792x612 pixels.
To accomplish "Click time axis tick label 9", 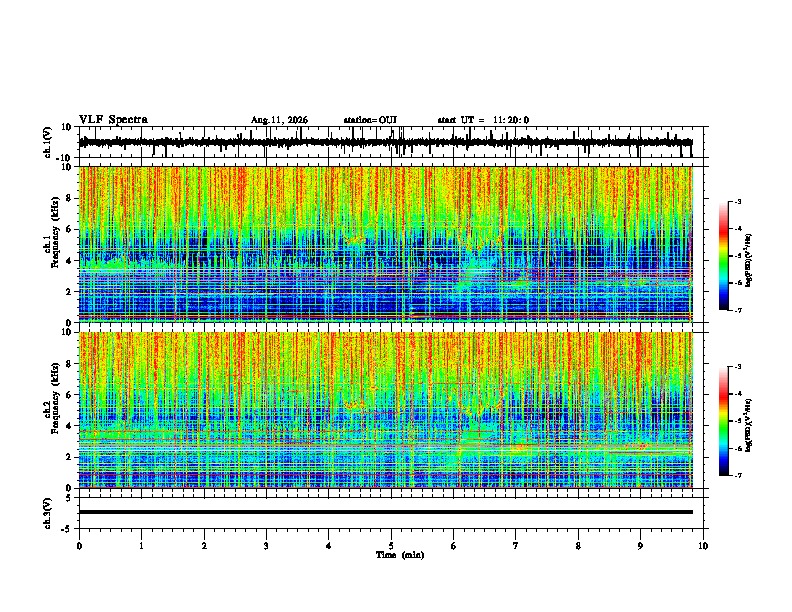I will [x=640, y=546].
